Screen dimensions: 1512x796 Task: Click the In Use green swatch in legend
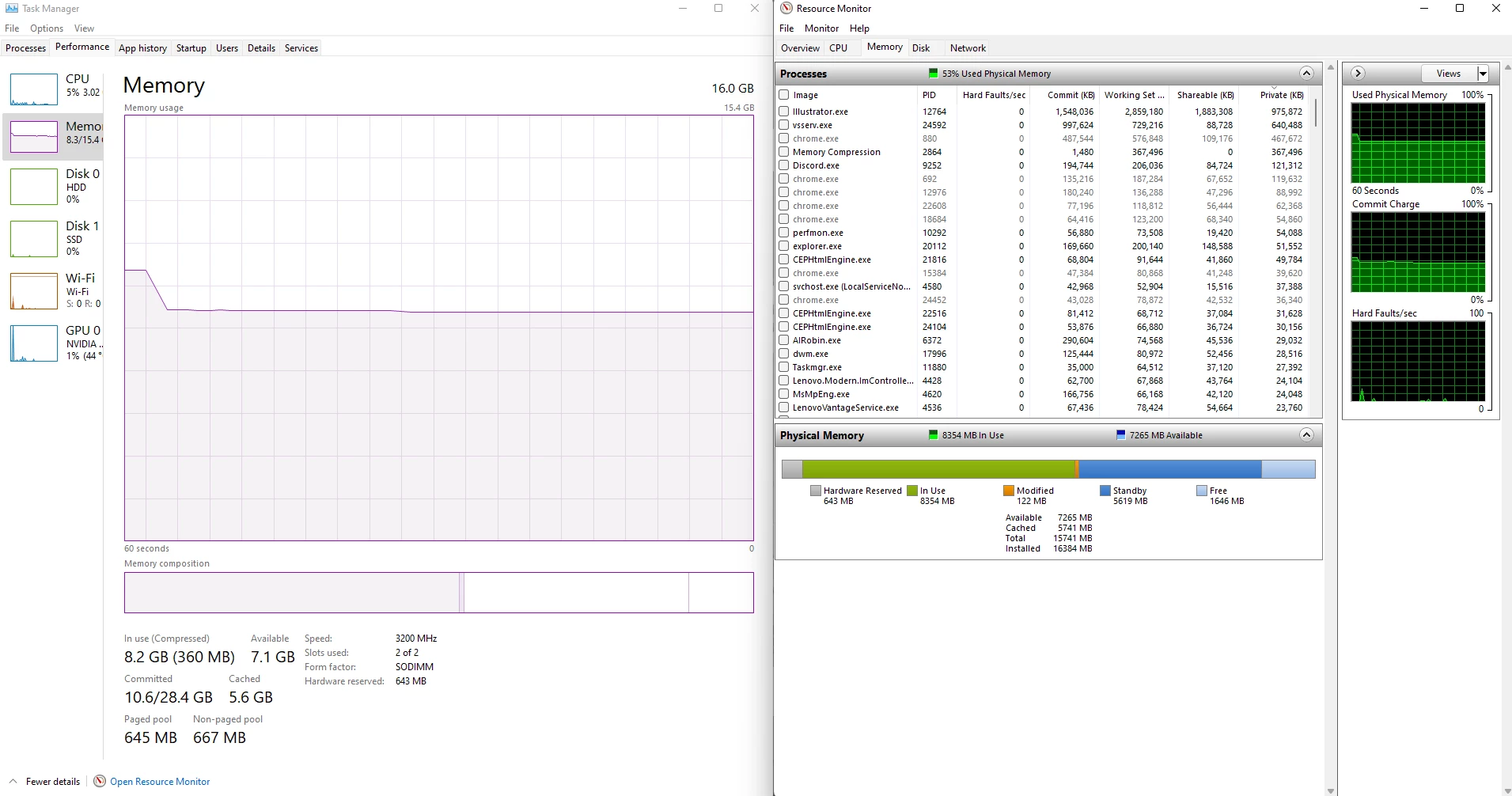pyautogui.click(x=912, y=491)
